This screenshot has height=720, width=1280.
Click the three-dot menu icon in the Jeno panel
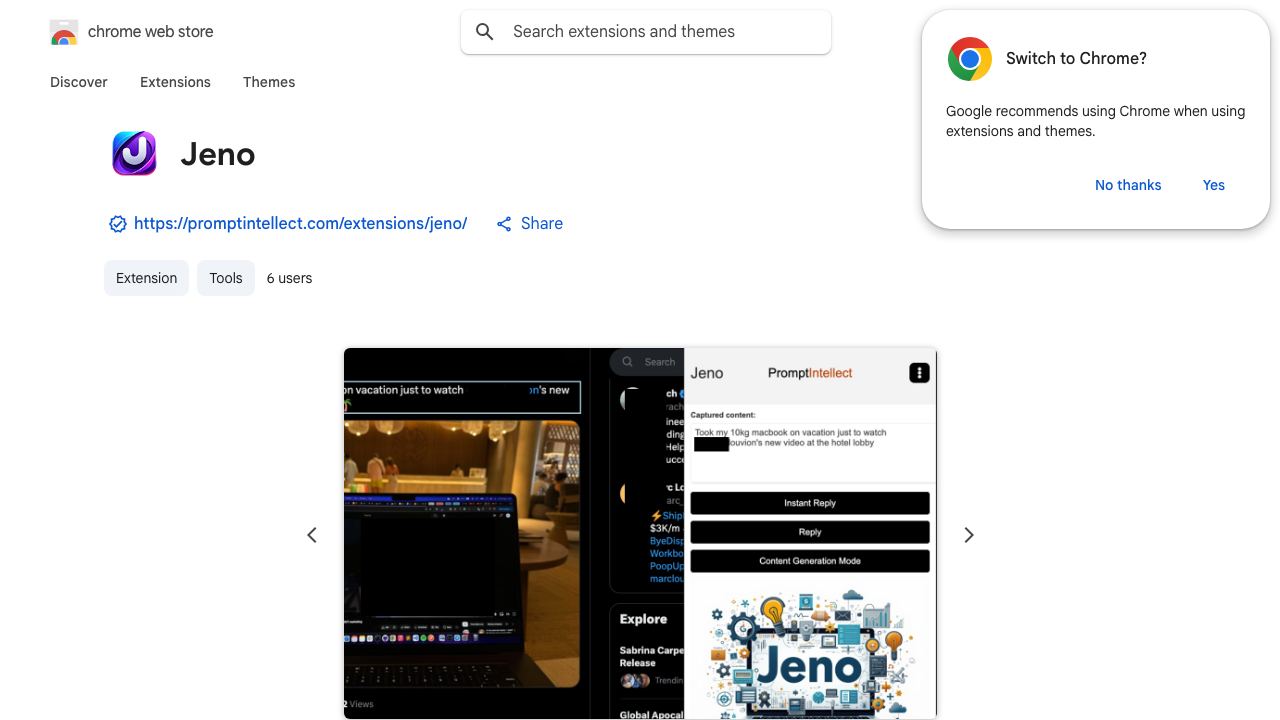coord(919,373)
